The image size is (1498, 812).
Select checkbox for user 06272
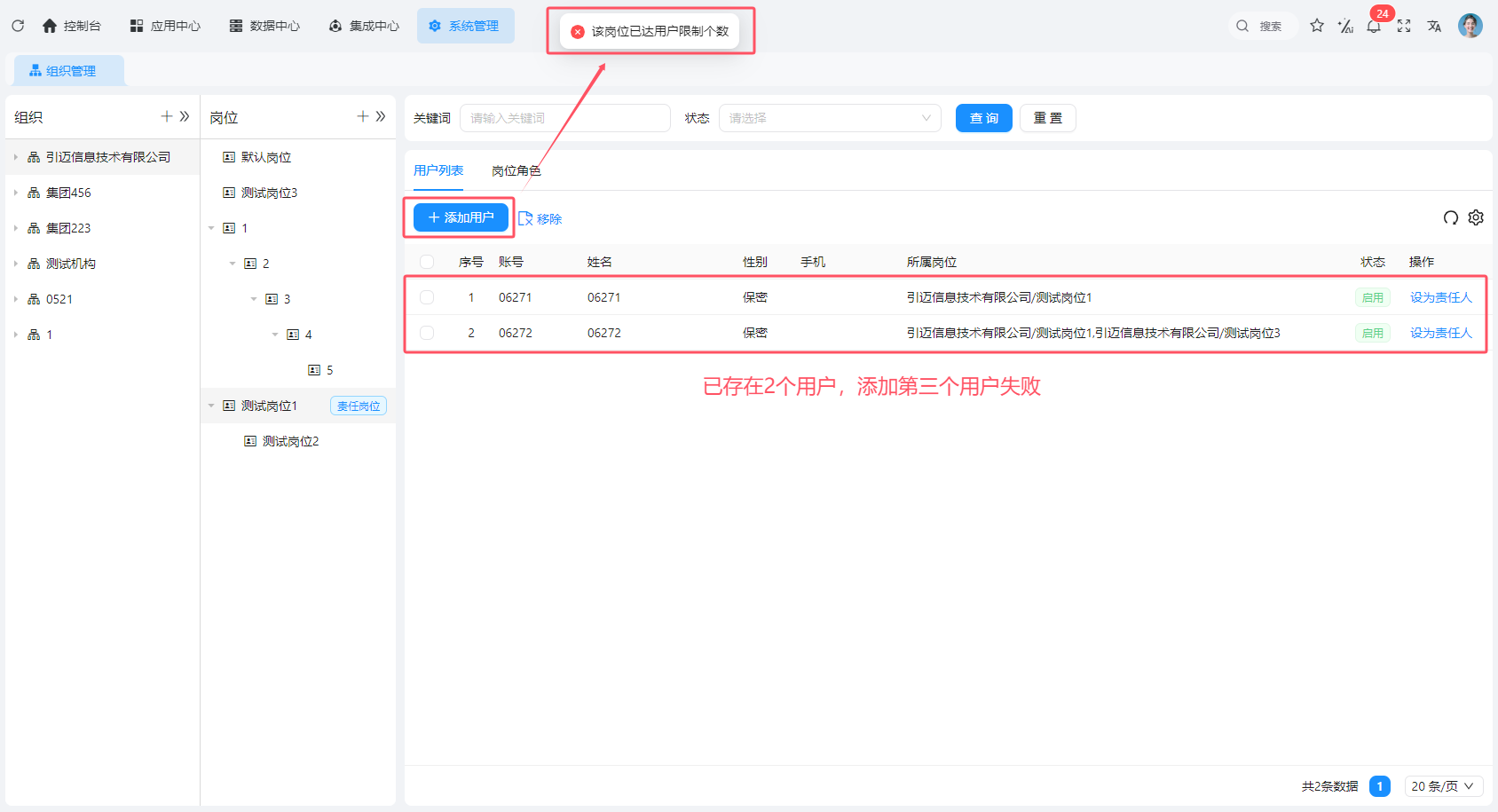(x=427, y=333)
